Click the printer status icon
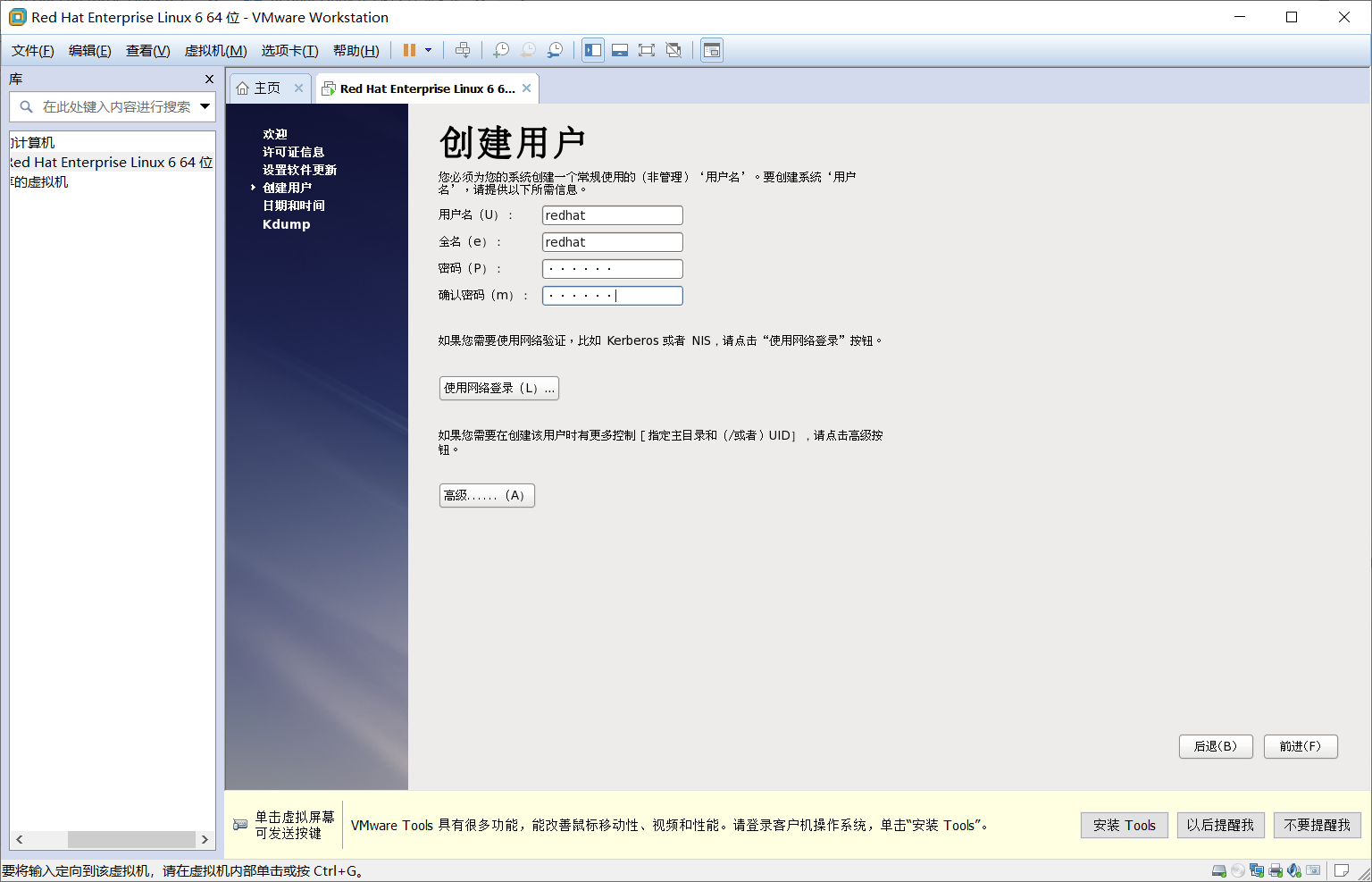This screenshot has height=882, width=1372. coord(1276,870)
